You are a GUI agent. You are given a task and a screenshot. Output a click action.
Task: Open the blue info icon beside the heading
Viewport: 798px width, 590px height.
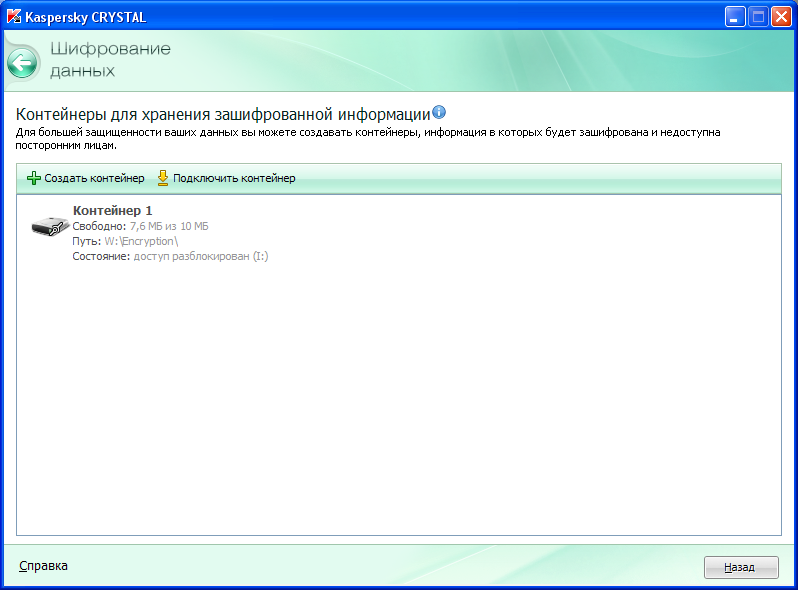(439, 112)
